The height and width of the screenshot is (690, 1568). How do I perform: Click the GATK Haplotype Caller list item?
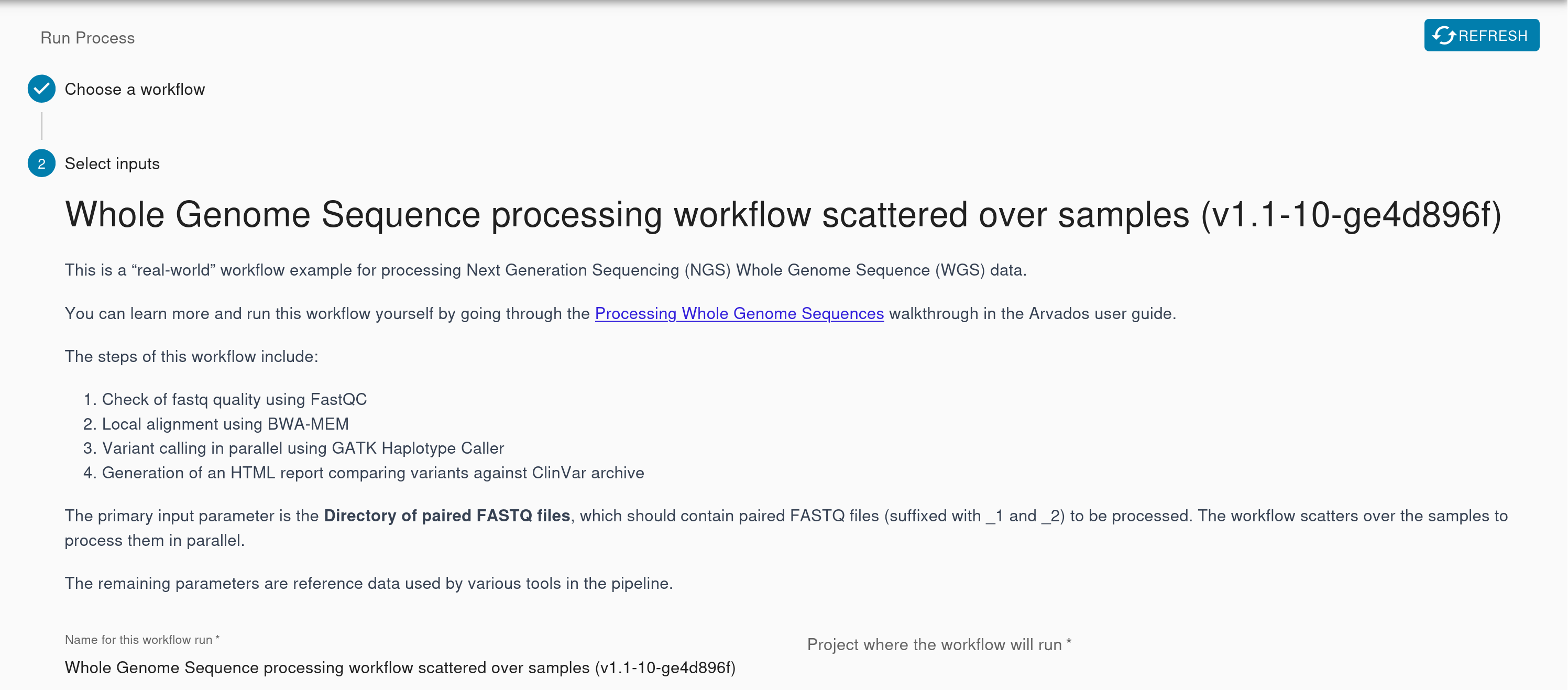[x=302, y=448]
